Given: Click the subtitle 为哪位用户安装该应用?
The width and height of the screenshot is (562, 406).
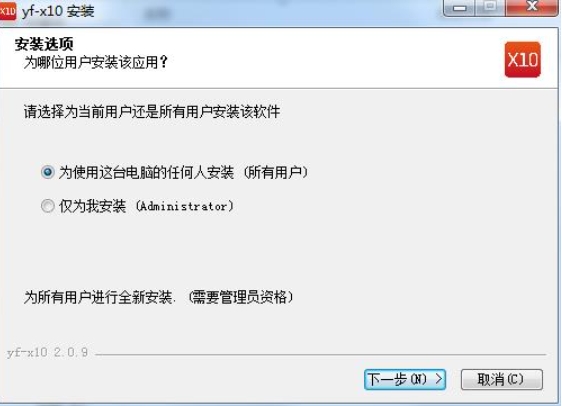Looking at the screenshot, I should point(95,62).
